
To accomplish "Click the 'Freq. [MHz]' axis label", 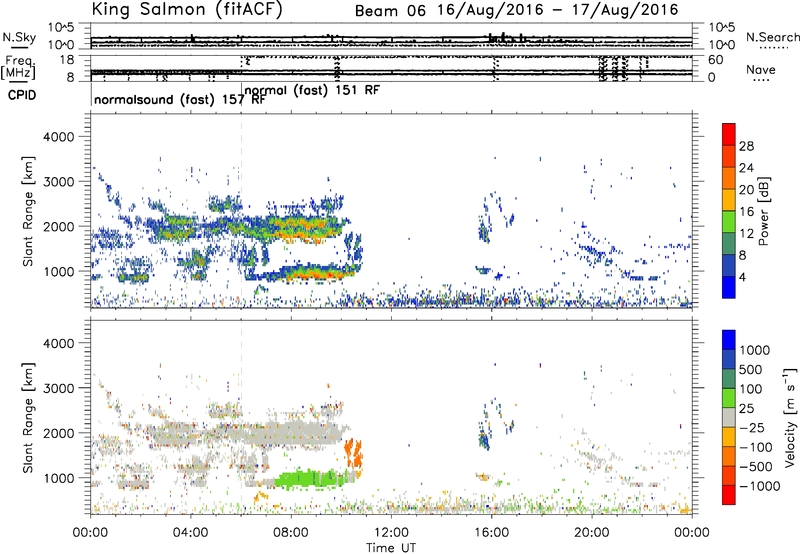I will (18, 68).
